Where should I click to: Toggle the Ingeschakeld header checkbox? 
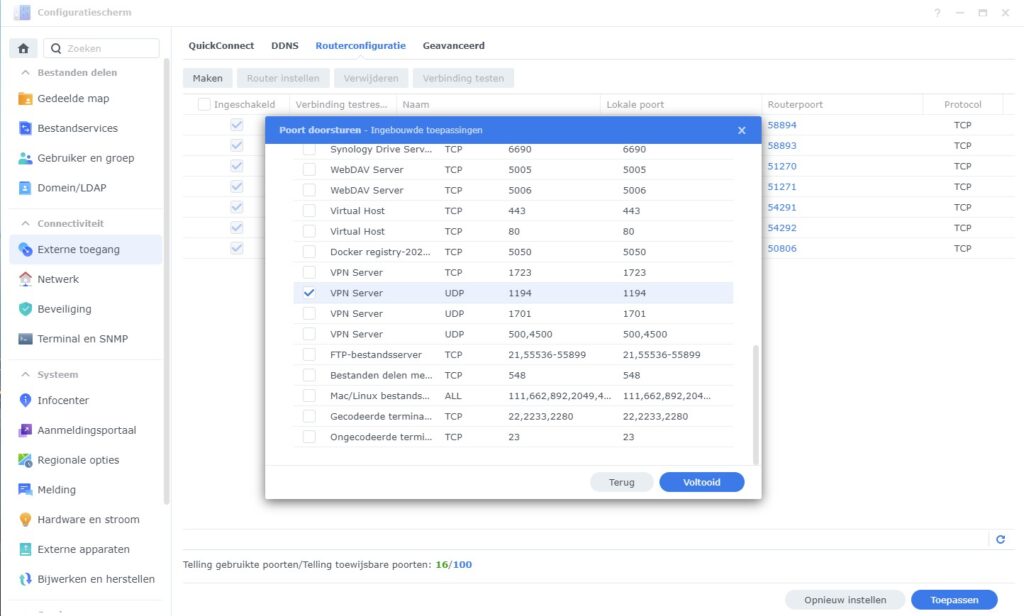204,105
